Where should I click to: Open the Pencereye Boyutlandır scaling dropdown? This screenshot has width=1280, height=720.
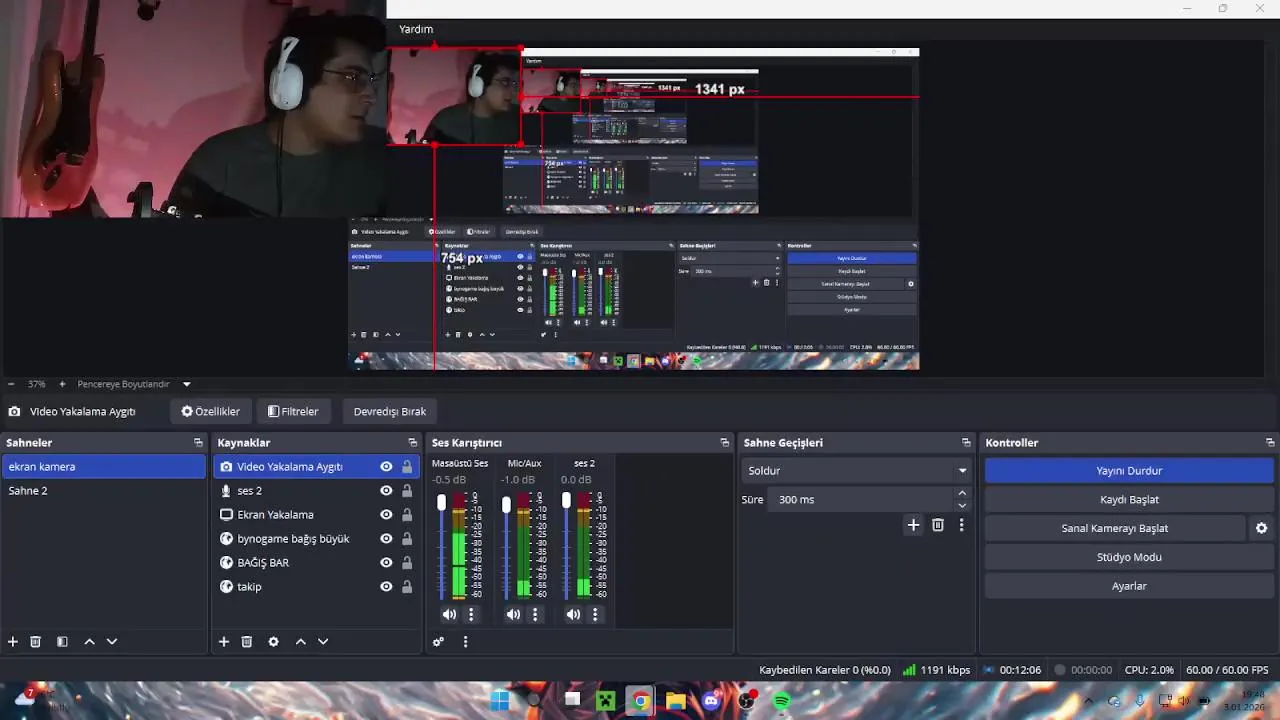186,384
